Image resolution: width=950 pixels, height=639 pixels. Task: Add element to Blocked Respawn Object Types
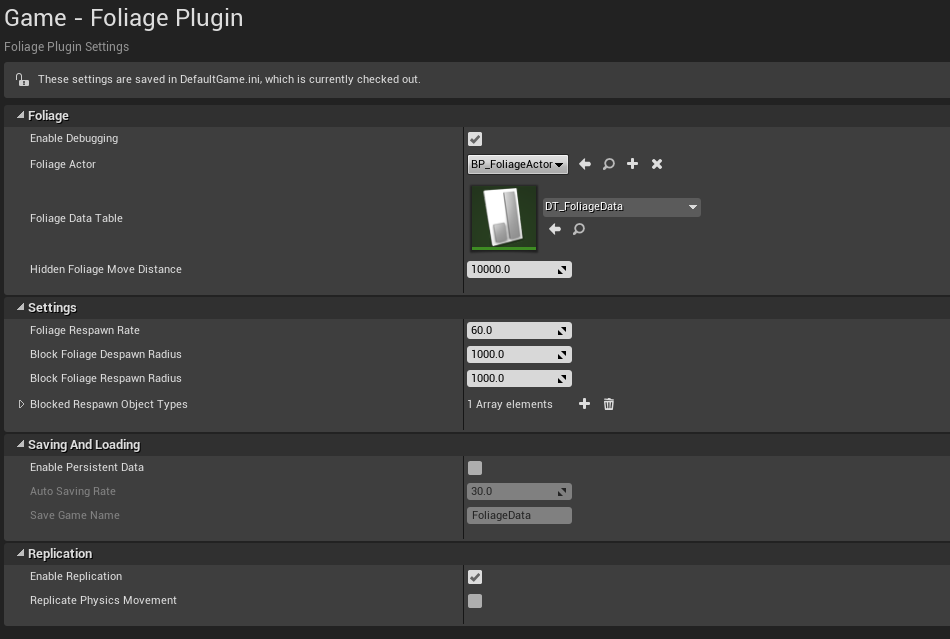click(x=584, y=404)
